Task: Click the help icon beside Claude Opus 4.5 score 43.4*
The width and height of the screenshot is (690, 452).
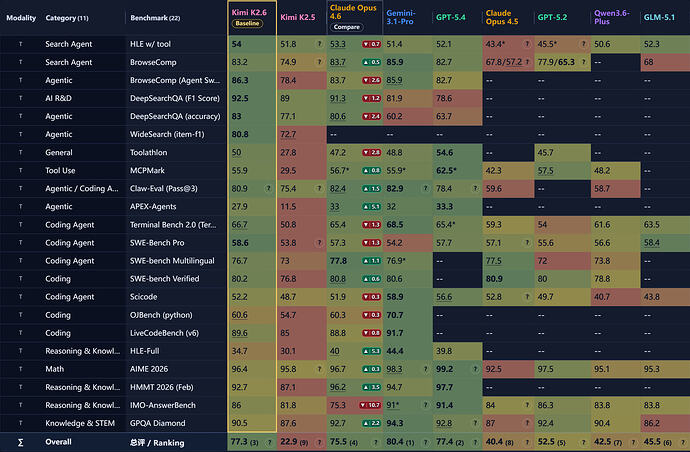Action: tap(527, 44)
